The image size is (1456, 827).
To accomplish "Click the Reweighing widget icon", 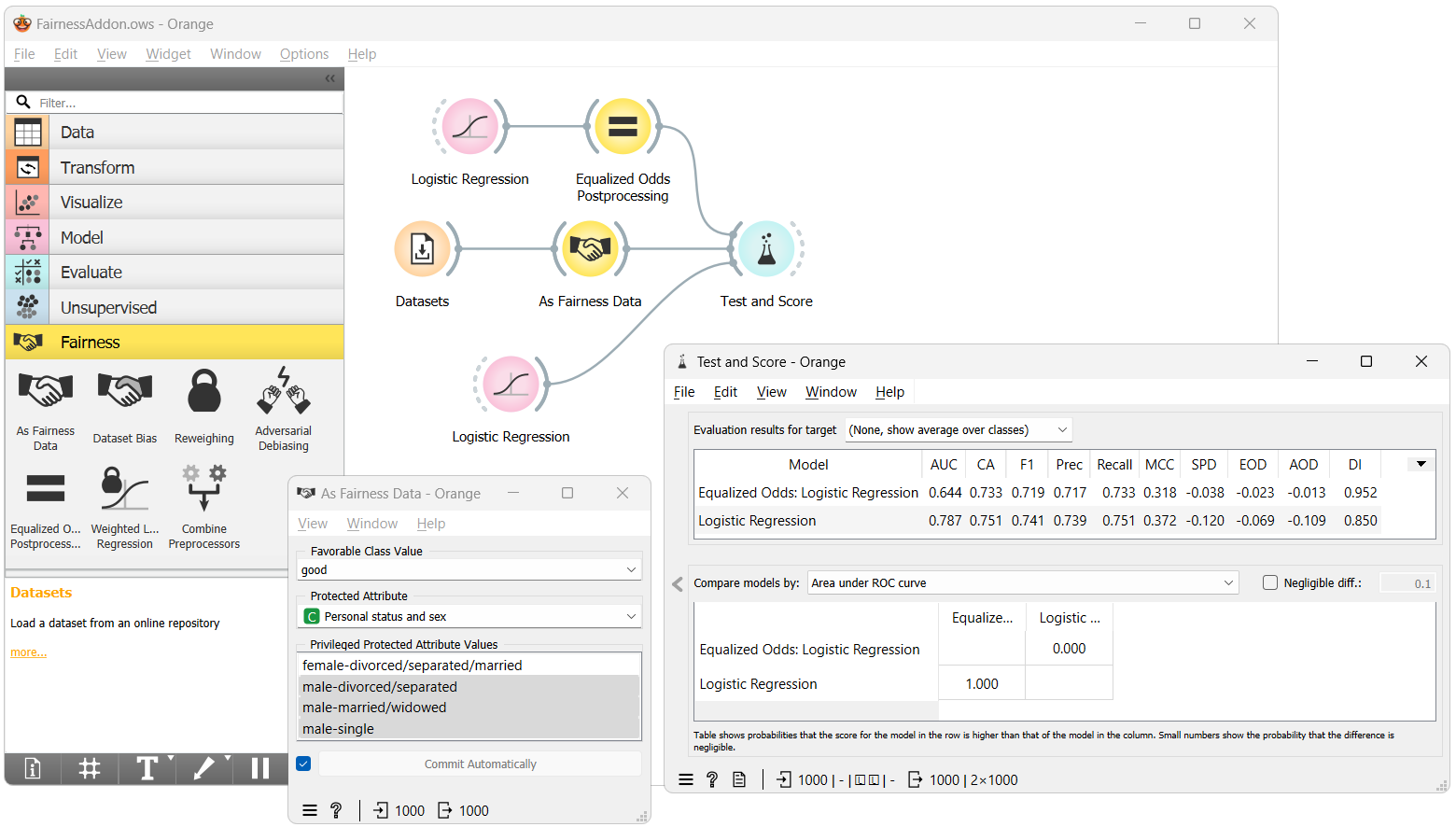I will 203,392.
